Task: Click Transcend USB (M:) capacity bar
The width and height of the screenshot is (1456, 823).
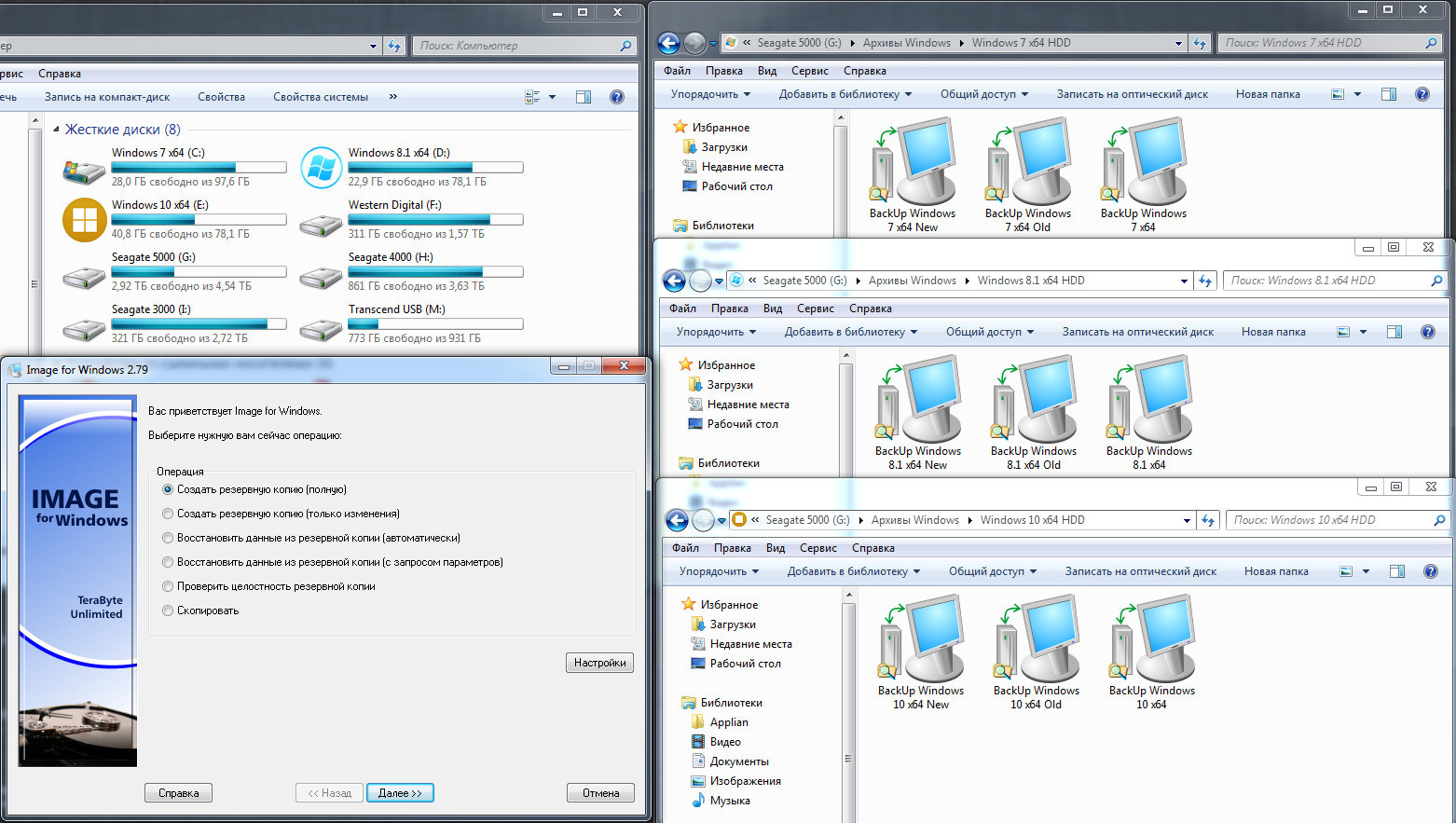Action: [x=435, y=324]
